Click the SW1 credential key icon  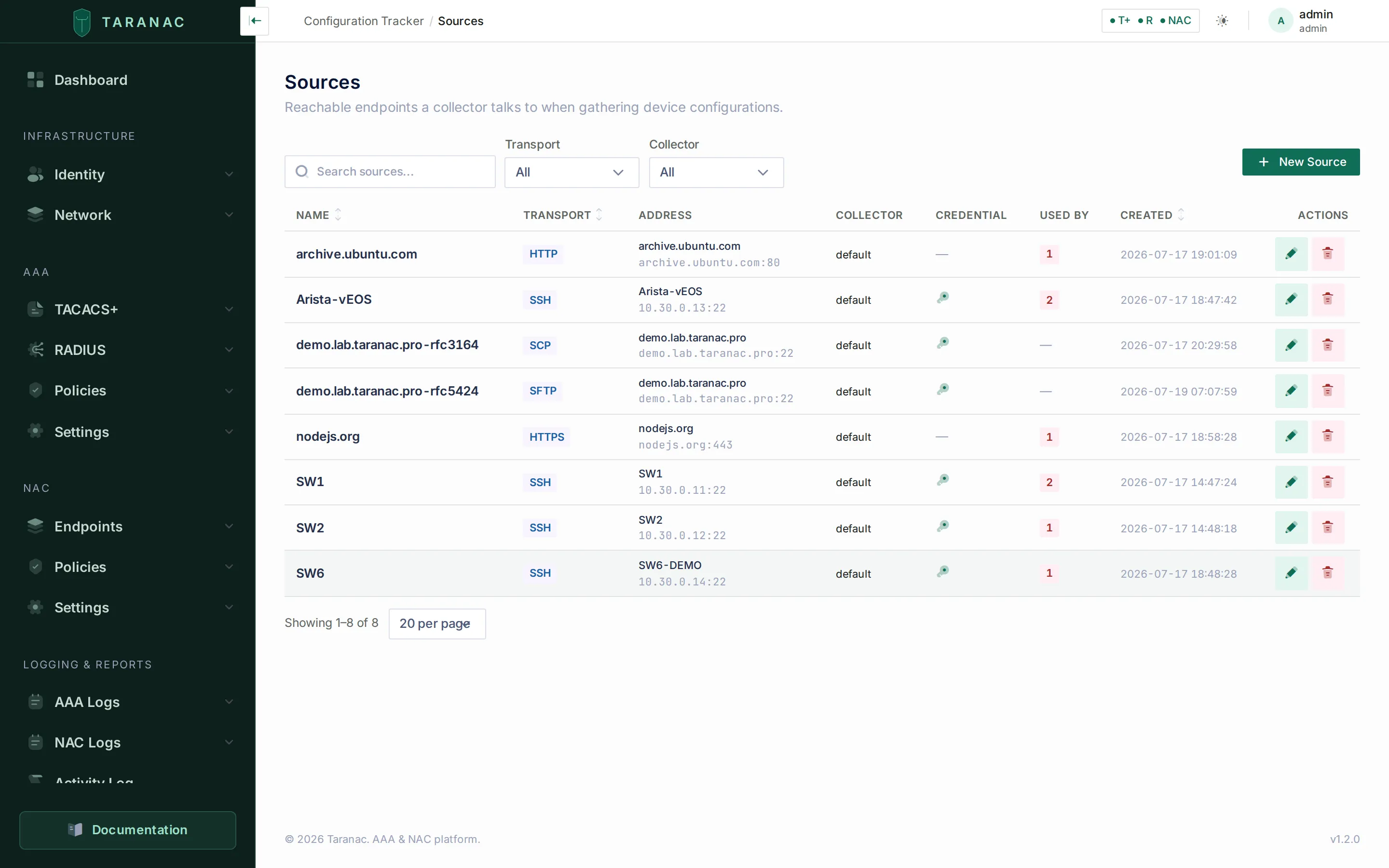point(942,480)
